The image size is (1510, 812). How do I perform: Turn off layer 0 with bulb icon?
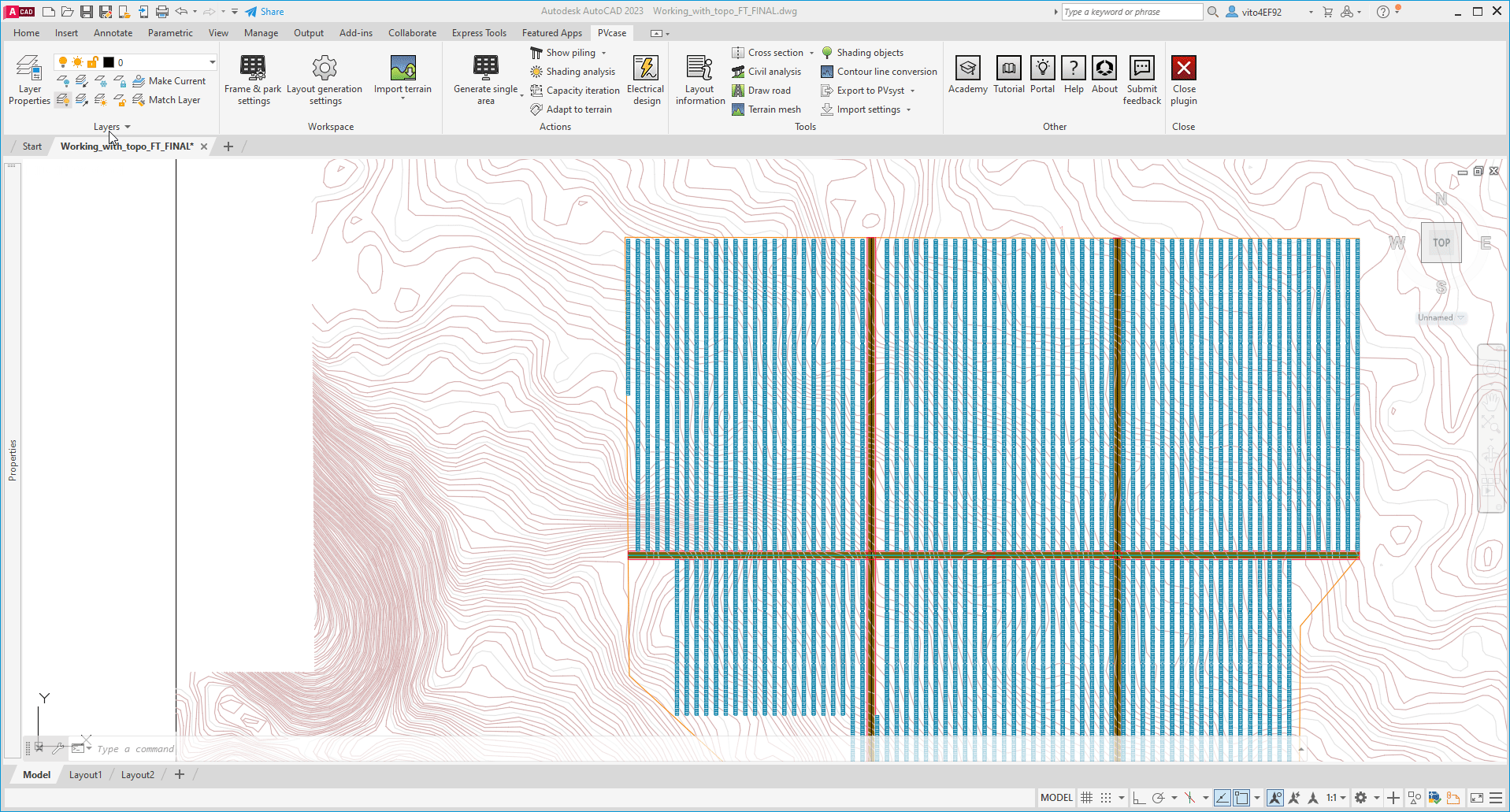61,61
